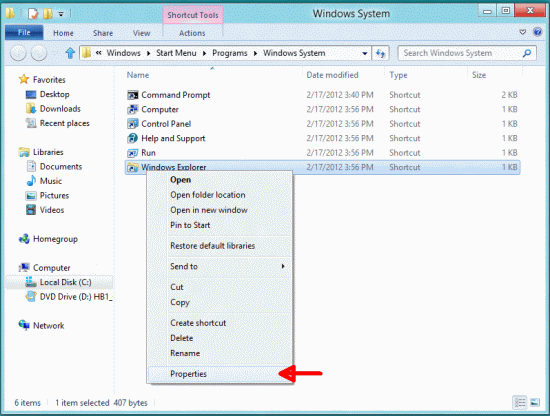Click the Local Disk (C:) drive icon

pos(31,282)
